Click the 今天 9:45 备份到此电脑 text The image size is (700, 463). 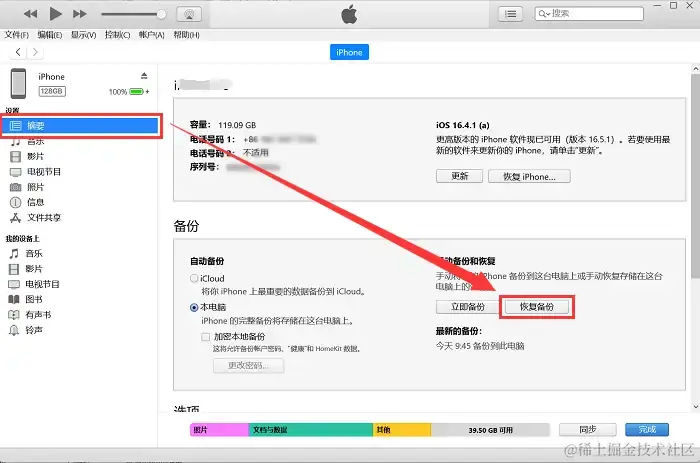[480, 346]
